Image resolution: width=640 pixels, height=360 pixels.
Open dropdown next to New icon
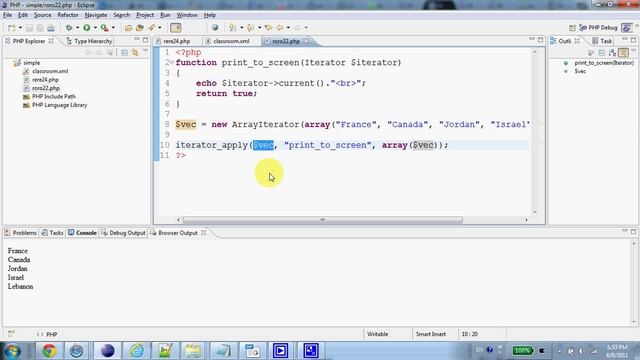point(20,28)
